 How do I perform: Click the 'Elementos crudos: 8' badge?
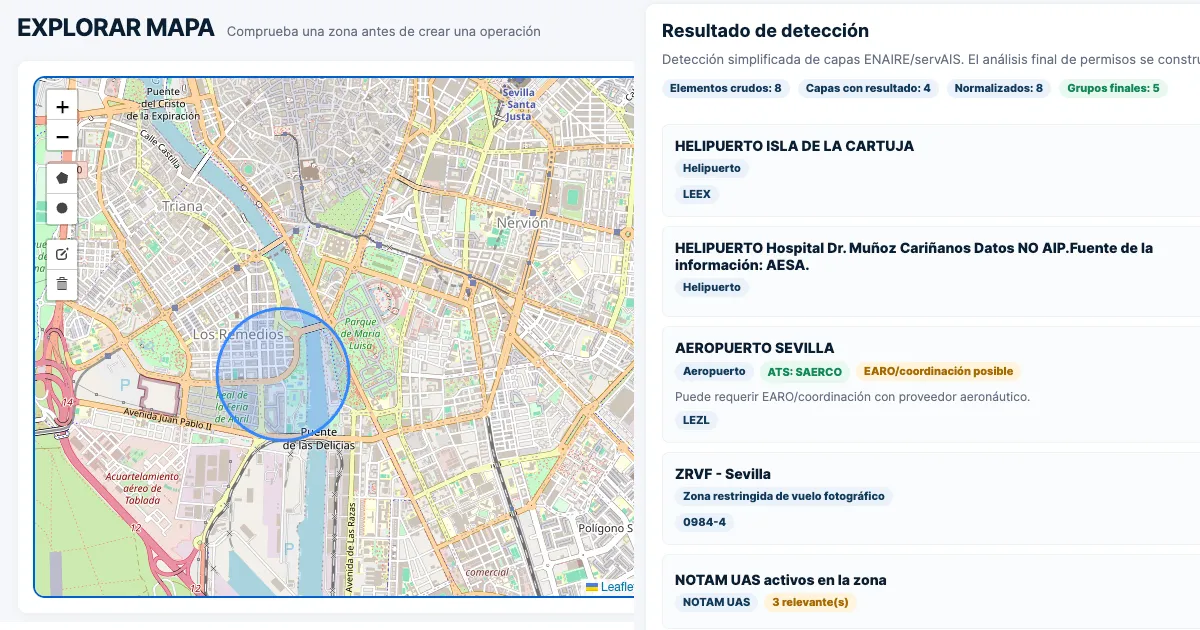726,88
